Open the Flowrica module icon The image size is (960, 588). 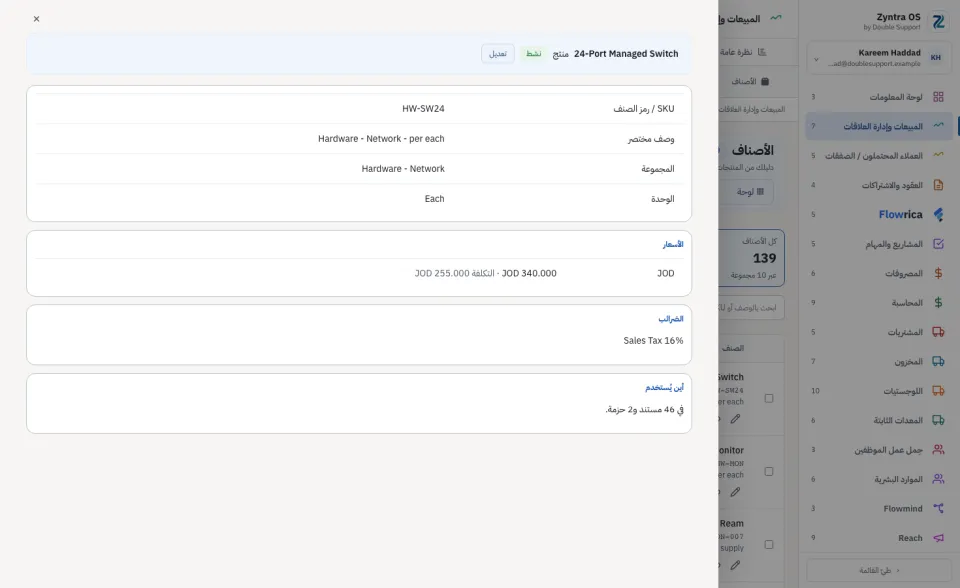(938, 214)
